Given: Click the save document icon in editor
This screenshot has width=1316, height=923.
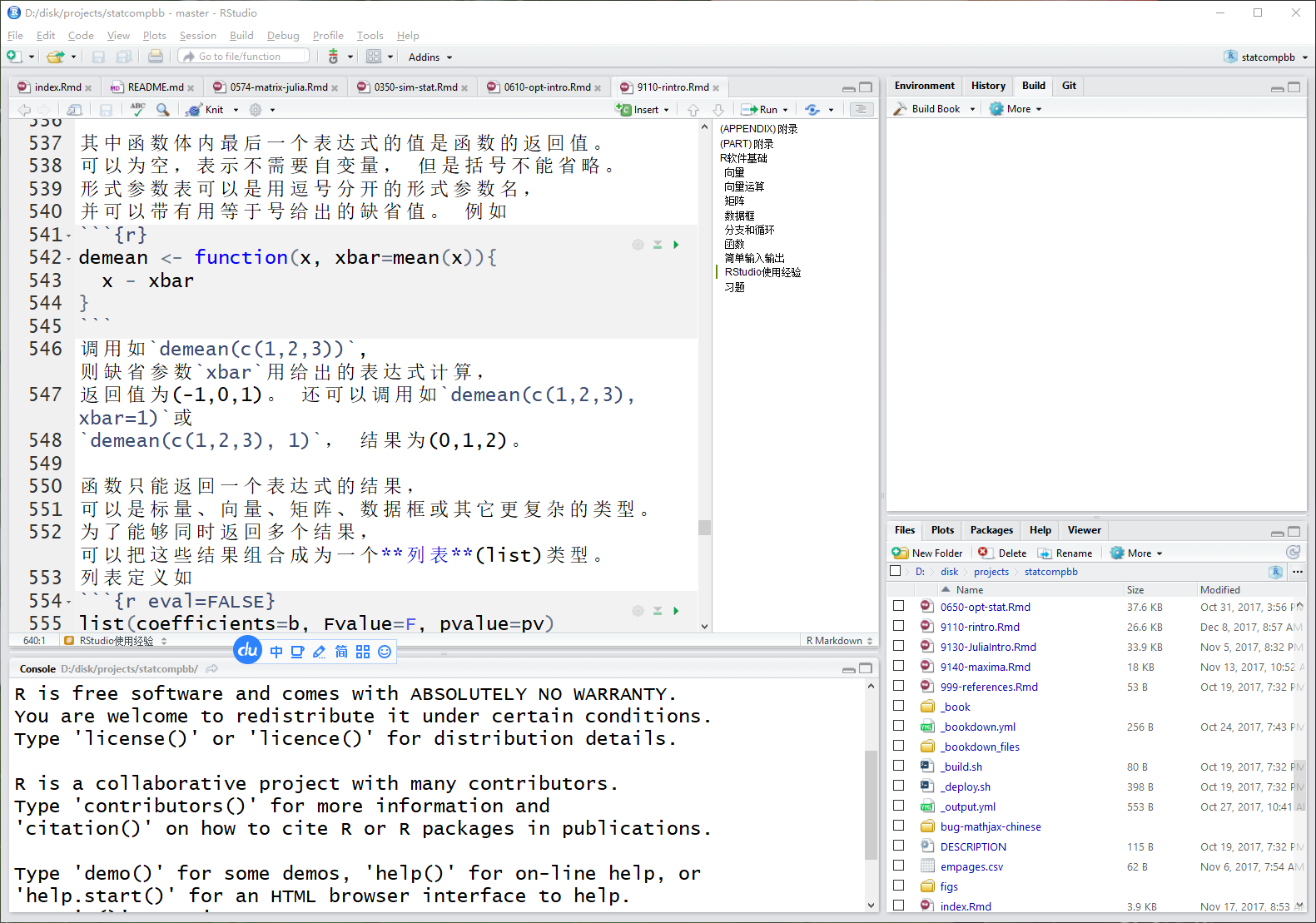Looking at the screenshot, I should [106, 109].
